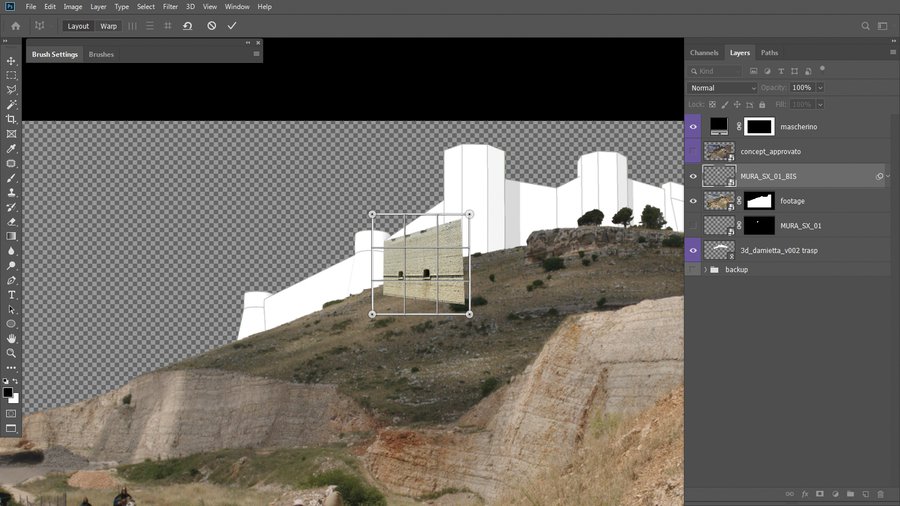The width and height of the screenshot is (900, 506).
Task: Cancel the transform operation
Action: click(x=211, y=25)
